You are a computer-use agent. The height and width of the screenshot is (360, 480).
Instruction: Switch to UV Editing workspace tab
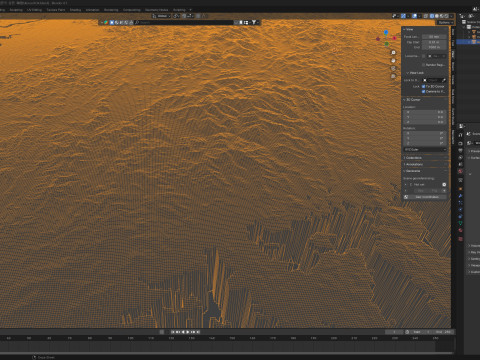[x=34, y=10]
